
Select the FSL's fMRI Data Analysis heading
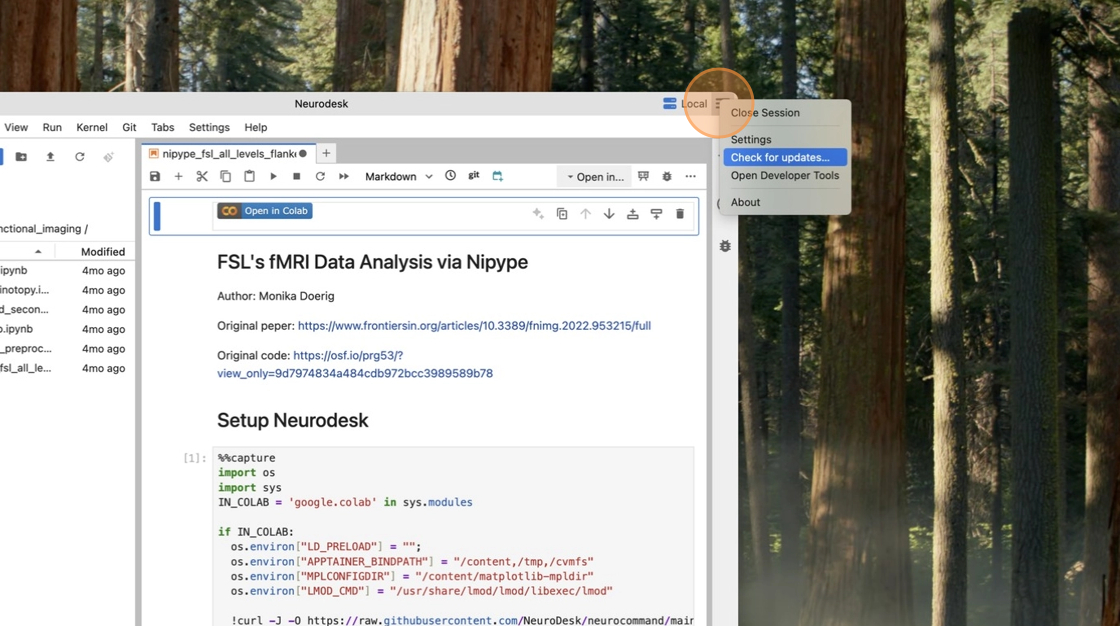coord(372,262)
